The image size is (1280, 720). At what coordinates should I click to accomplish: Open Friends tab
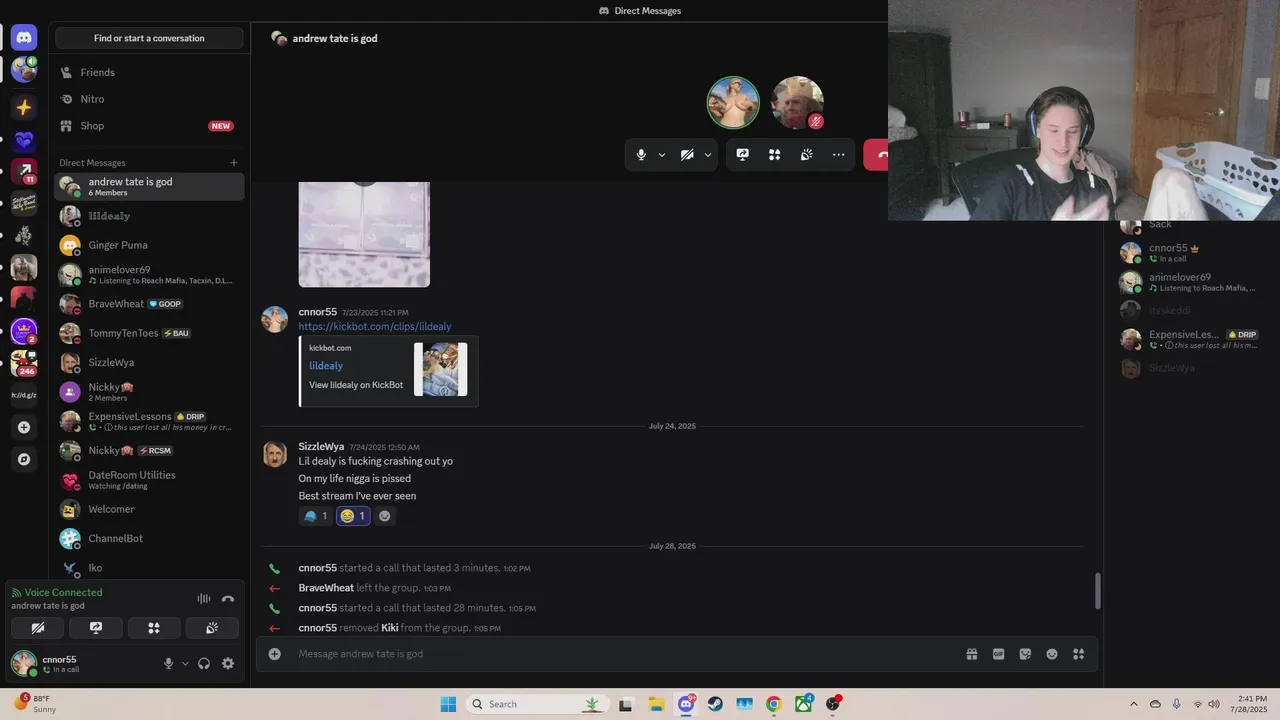click(149, 72)
